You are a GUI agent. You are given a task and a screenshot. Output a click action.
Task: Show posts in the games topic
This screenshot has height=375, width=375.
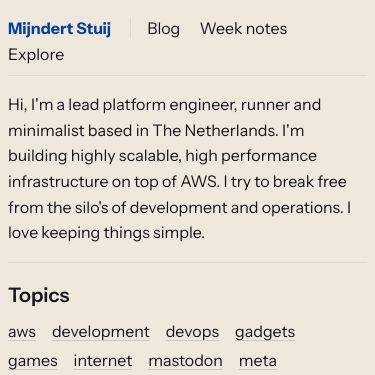click(33, 361)
